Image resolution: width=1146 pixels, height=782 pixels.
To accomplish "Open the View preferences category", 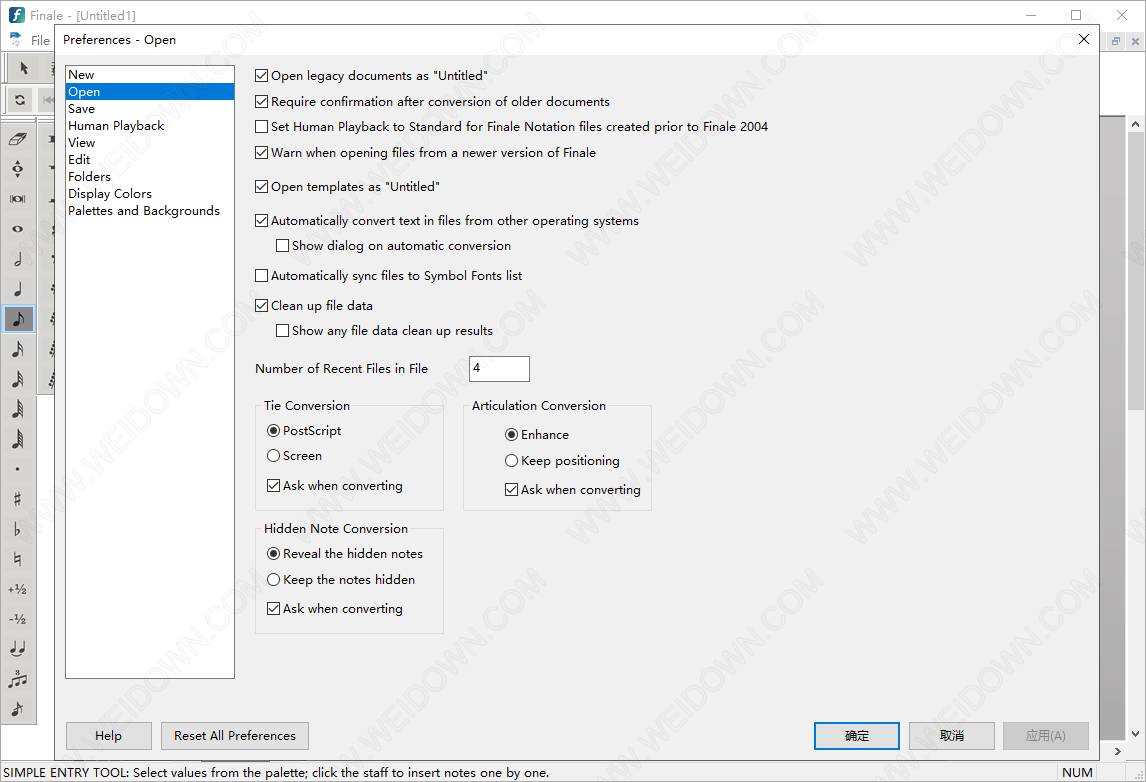I will [x=150, y=143].
